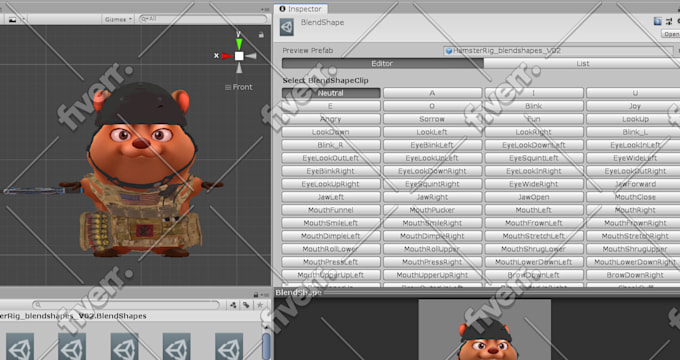This screenshot has height=360, width=680.
Task: Click the prefab cube icon in field
Action: point(449,51)
